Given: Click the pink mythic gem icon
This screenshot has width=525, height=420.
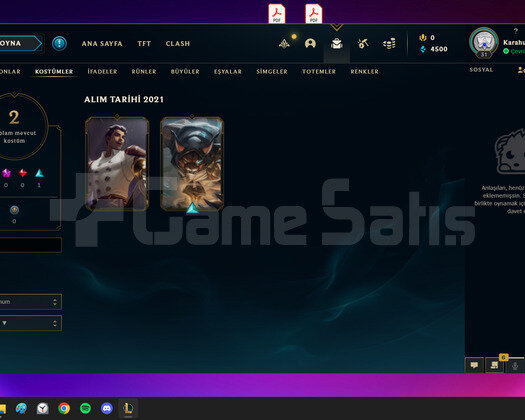Looking at the screenshot, I should (x=6, y=173).
